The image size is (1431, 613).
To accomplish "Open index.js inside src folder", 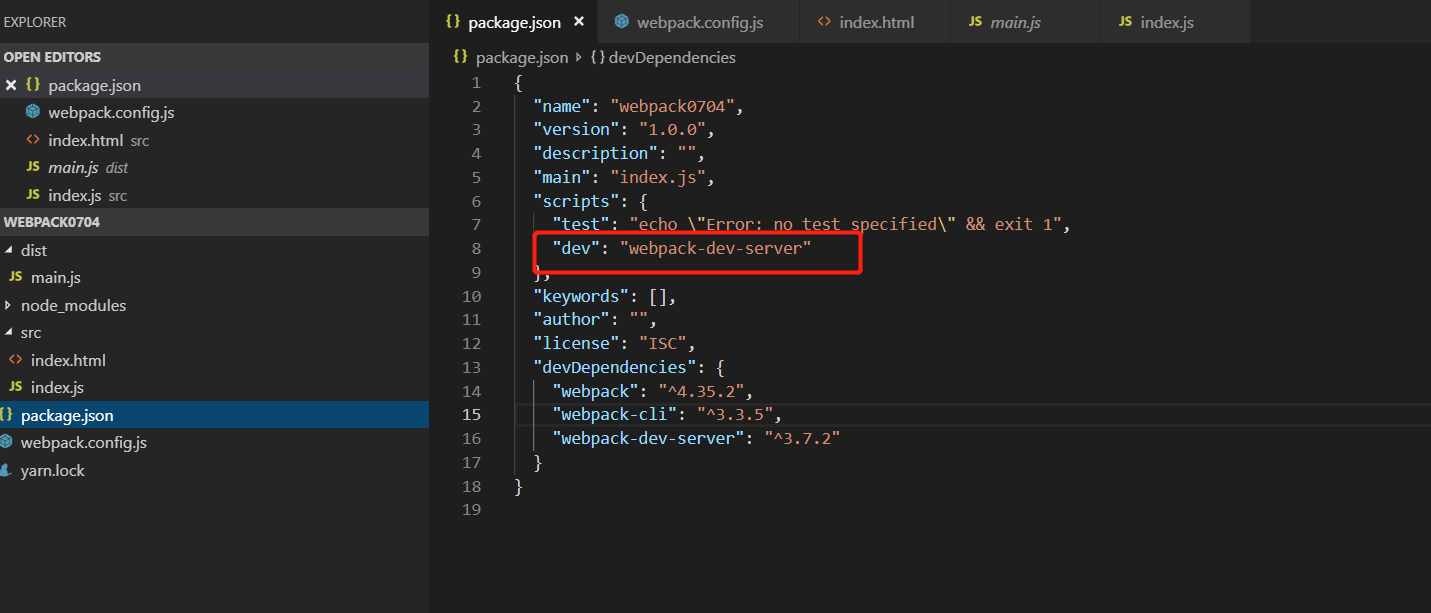I will pyautogui.click(x=214, y=387).
